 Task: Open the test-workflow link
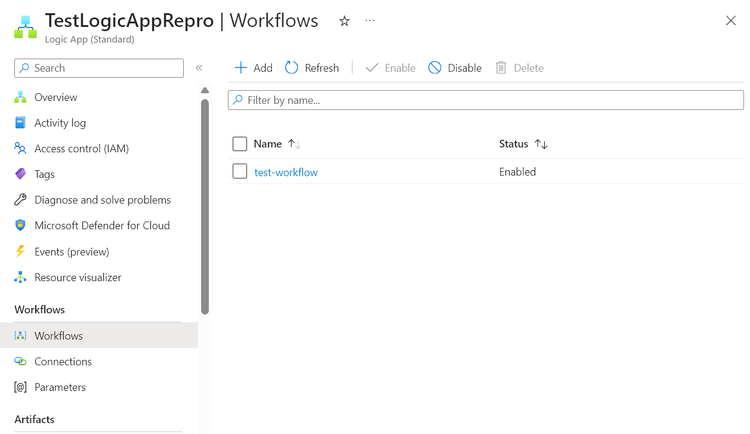[x=286, y=172]
